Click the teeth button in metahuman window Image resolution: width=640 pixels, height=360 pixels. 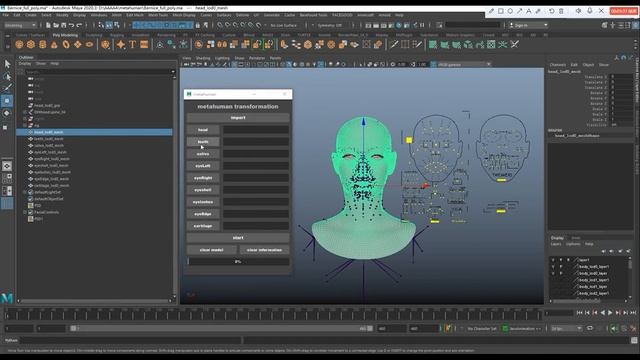point(203,142)
